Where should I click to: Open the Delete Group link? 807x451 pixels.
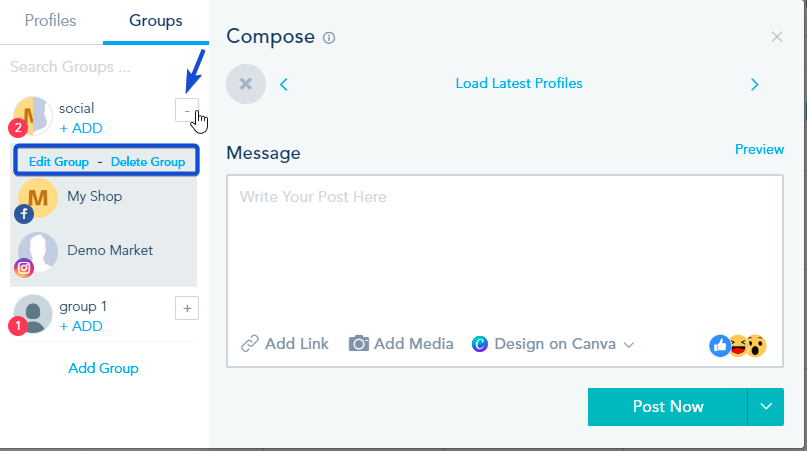[148, 162]
